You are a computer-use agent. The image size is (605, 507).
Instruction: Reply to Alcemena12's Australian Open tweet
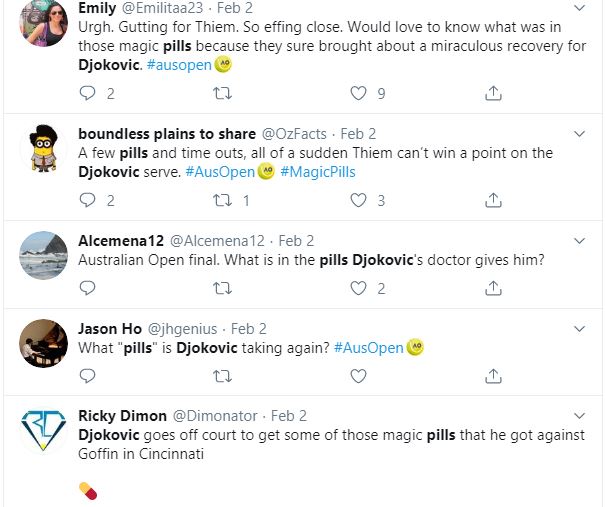pos(87,288)
